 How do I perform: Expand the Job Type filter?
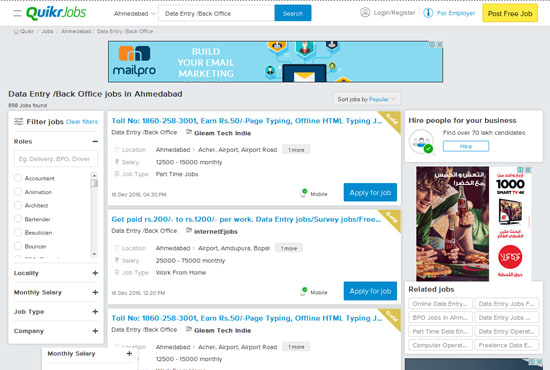click(95, 311)
